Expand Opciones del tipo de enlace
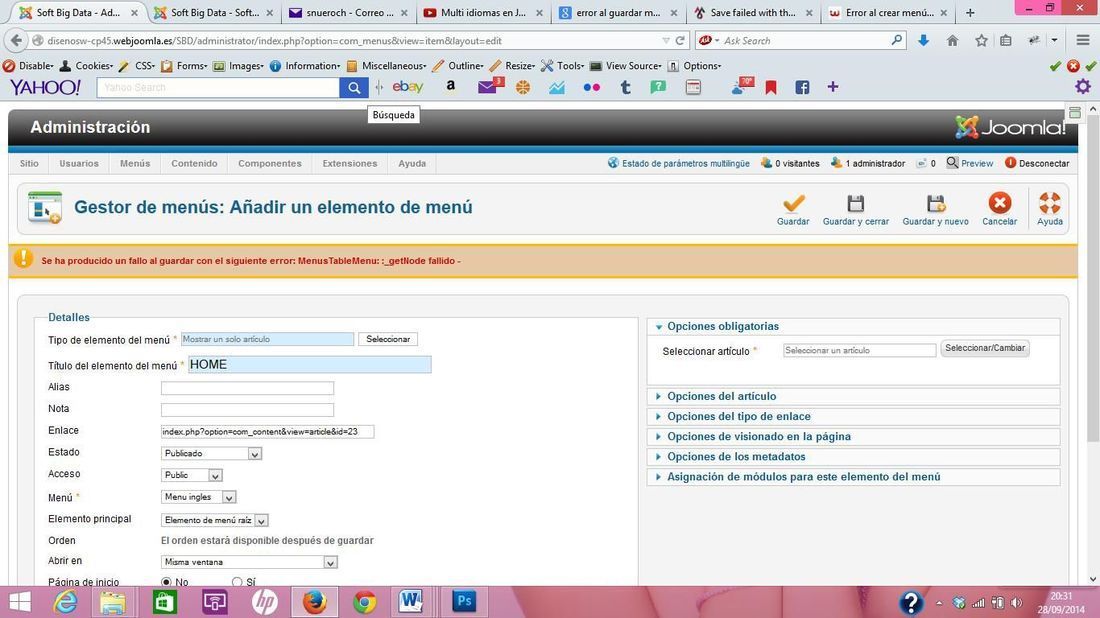The width and height of the screenshot is (1100, 618). pyautogui.click(x=739, y=416)
